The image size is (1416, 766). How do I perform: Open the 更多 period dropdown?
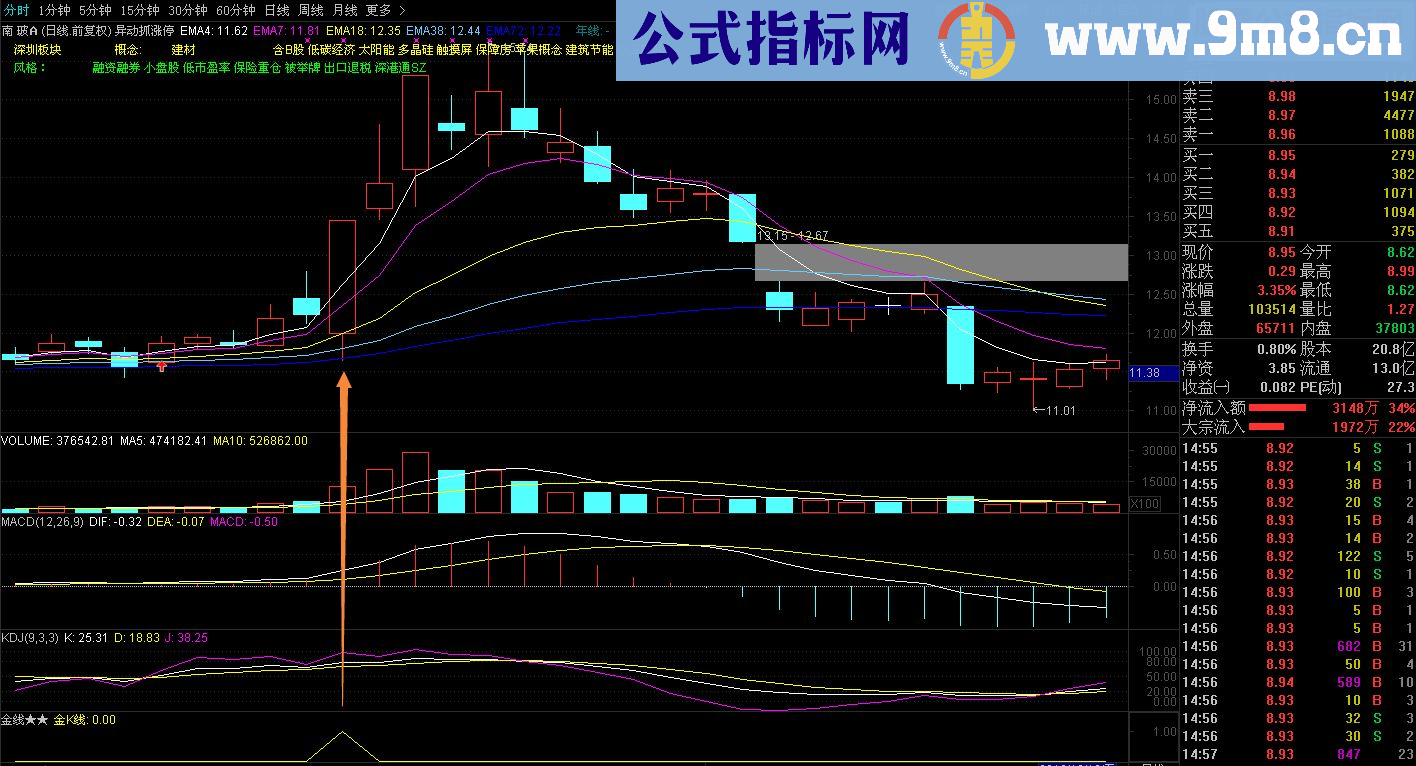pos(382,8)
